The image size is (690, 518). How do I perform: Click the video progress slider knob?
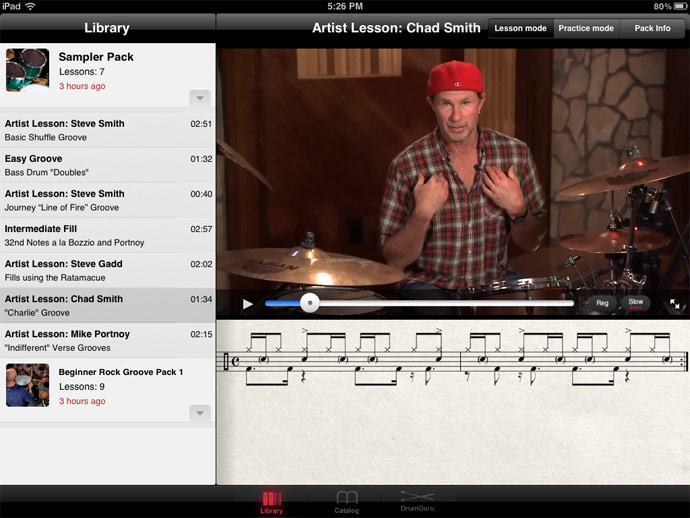(310, 303)
